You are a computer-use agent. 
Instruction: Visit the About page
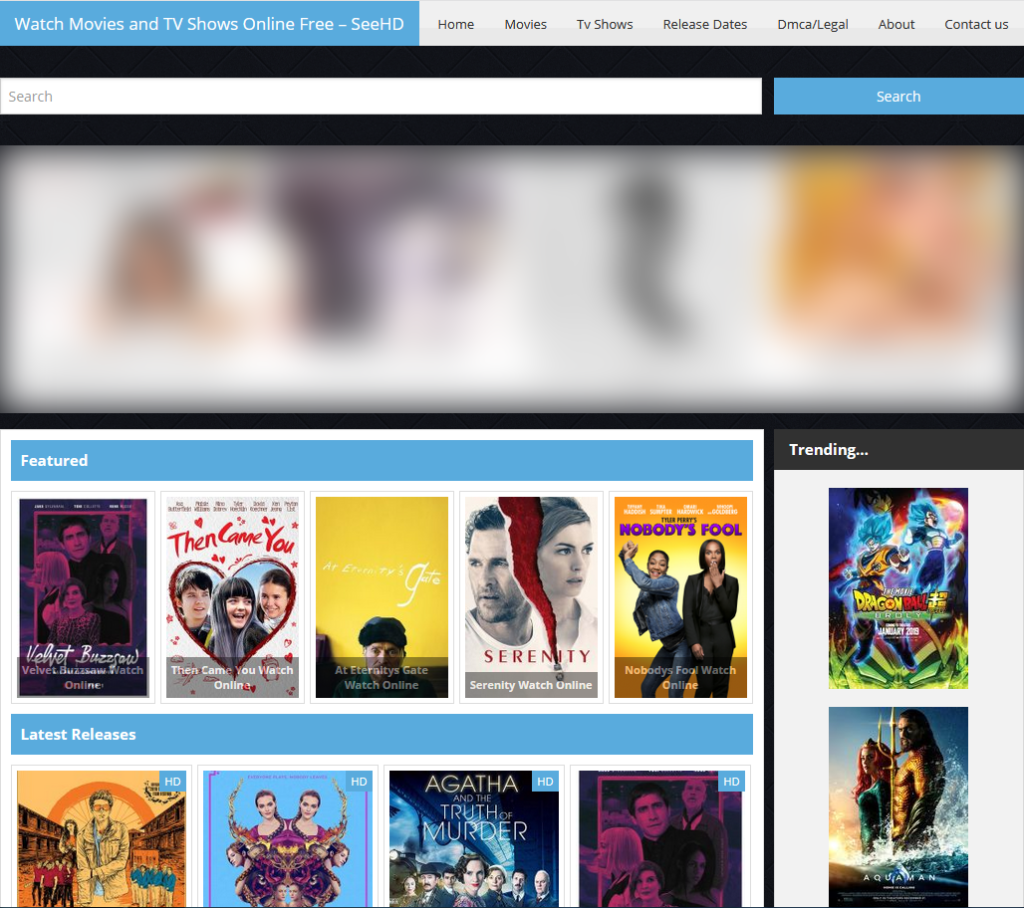[896, 24]
